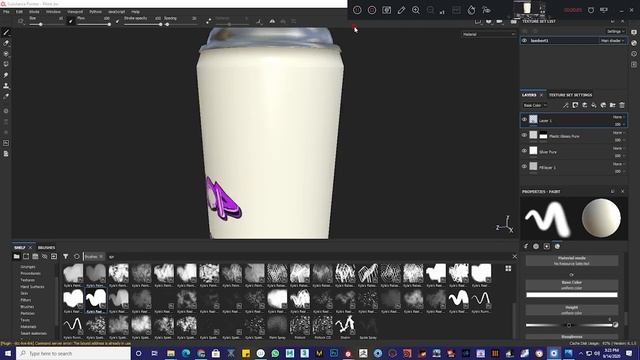Open the Main shader dropdown

[x=612, y=40]
